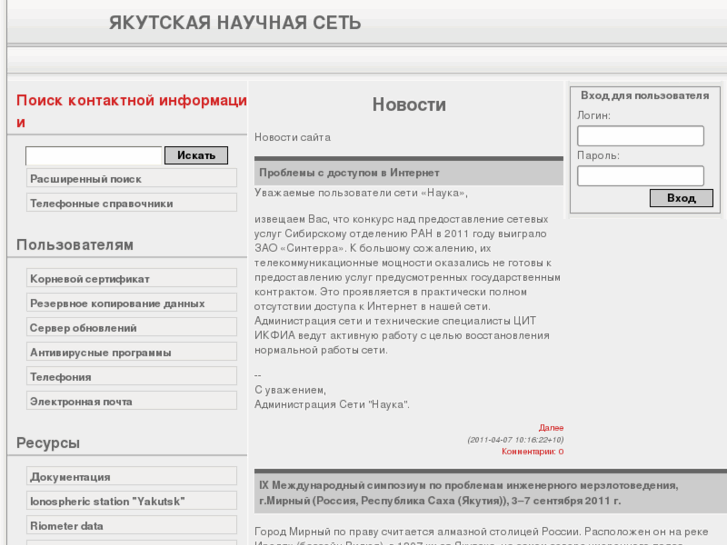Open Расширенный поиск menu item
Screen dimensions: 727x545
132,179
